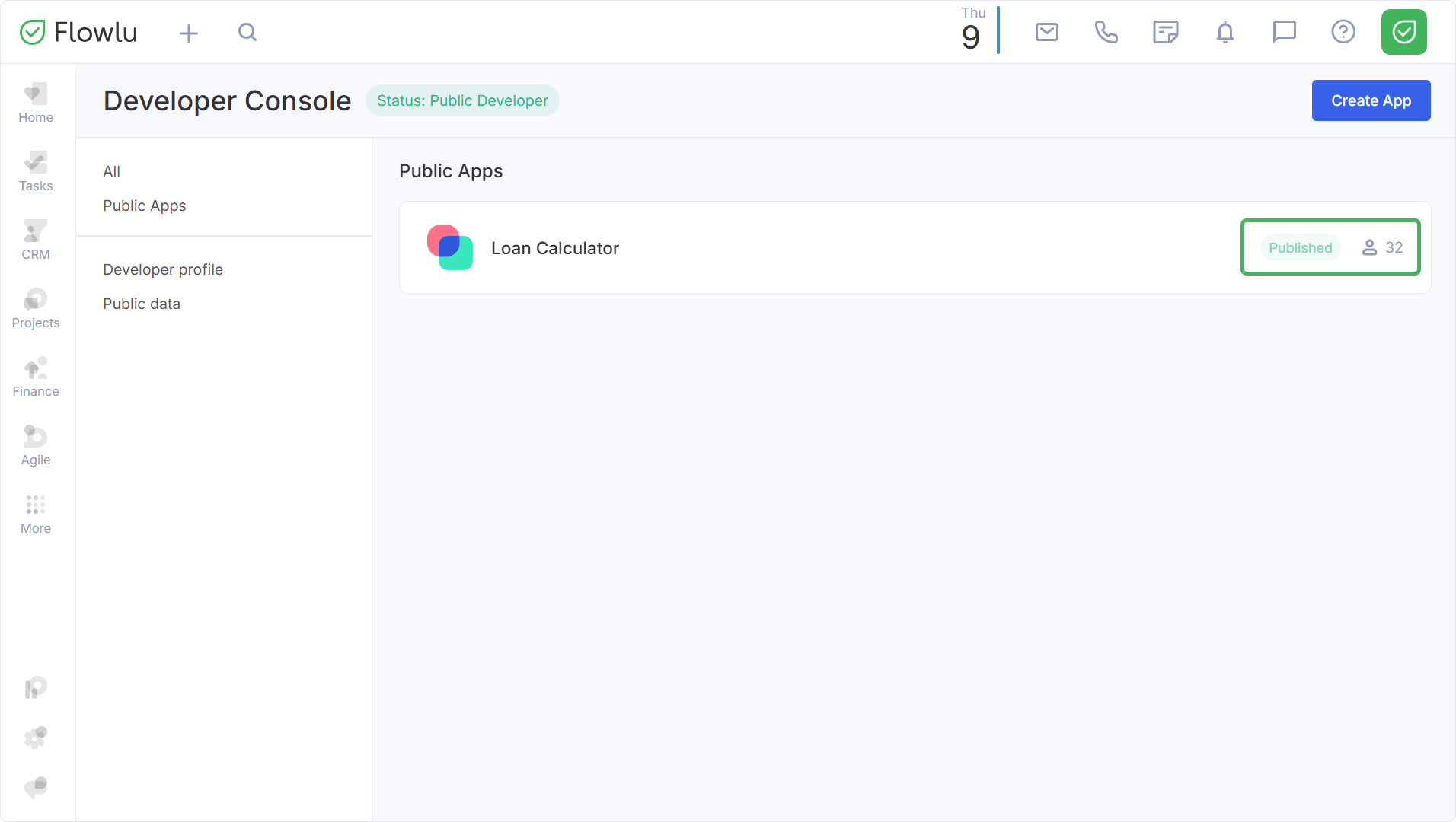Click the Published status badge
This screenshot has height=822, width=1456.
1300,247
